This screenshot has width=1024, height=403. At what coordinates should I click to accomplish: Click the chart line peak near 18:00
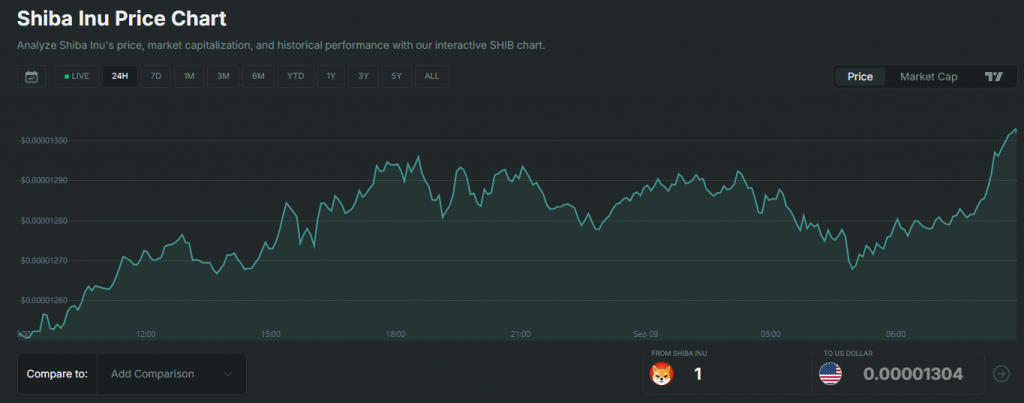(x=417, y=157)
